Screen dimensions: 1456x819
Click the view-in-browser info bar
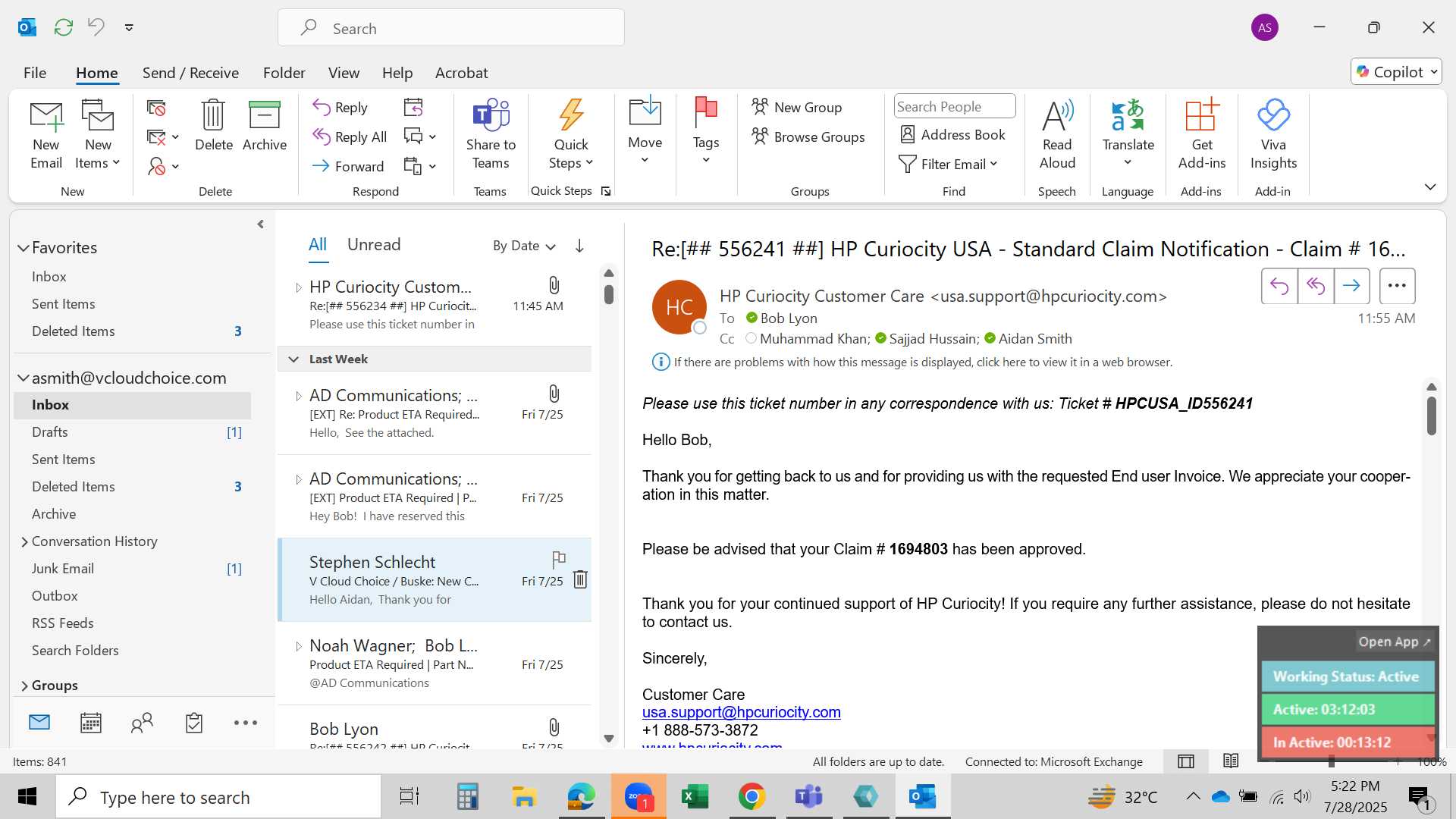pyautogui.click(x=912, y=362)
